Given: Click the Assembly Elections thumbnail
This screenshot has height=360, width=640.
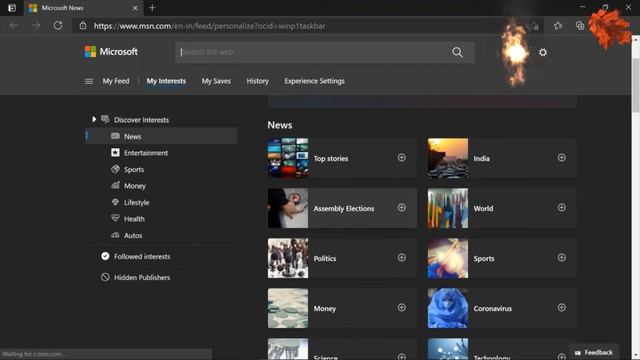Looking at the screenshot, I should point(288,208).
